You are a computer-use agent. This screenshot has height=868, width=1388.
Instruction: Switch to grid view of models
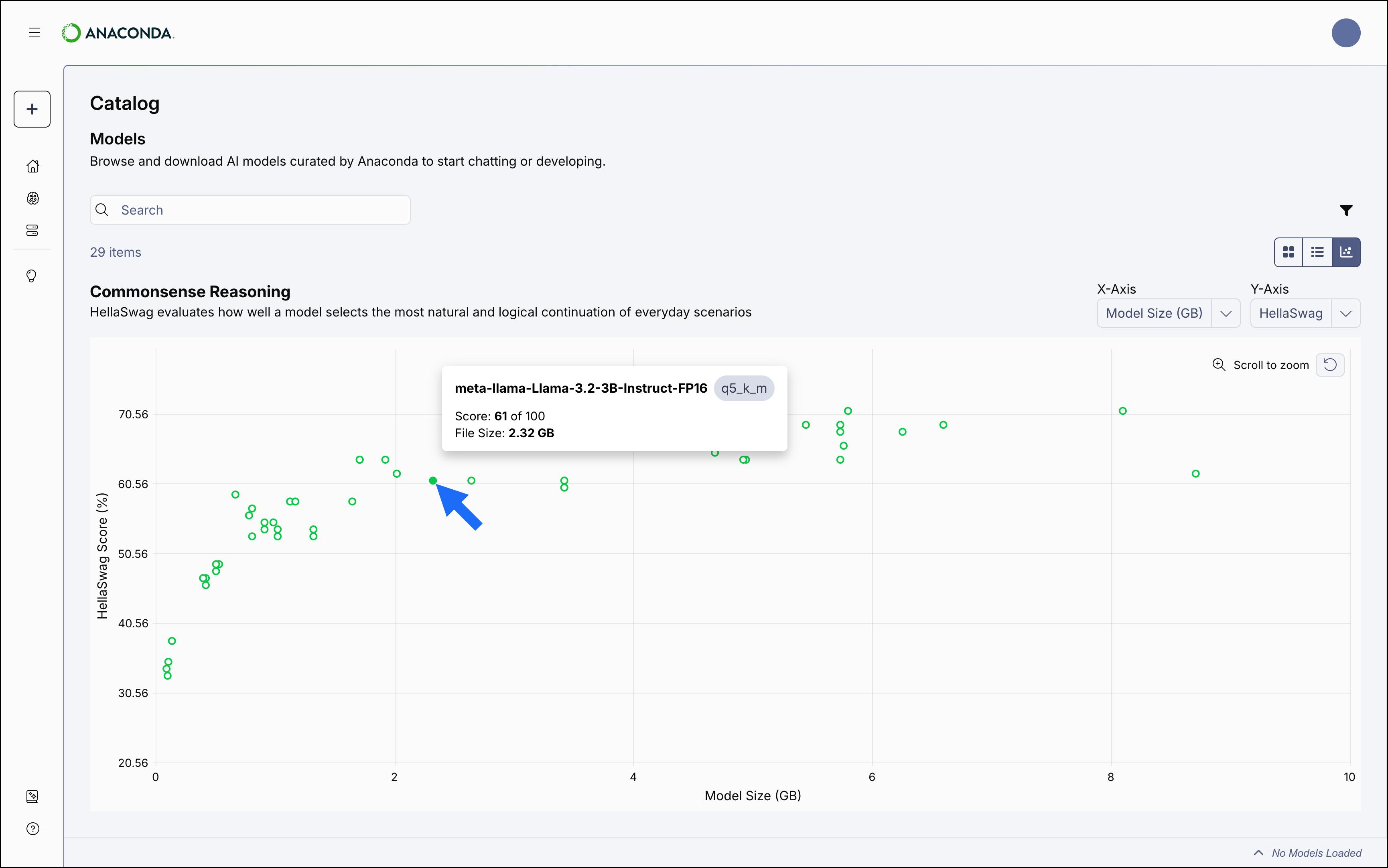(1288, 251)
